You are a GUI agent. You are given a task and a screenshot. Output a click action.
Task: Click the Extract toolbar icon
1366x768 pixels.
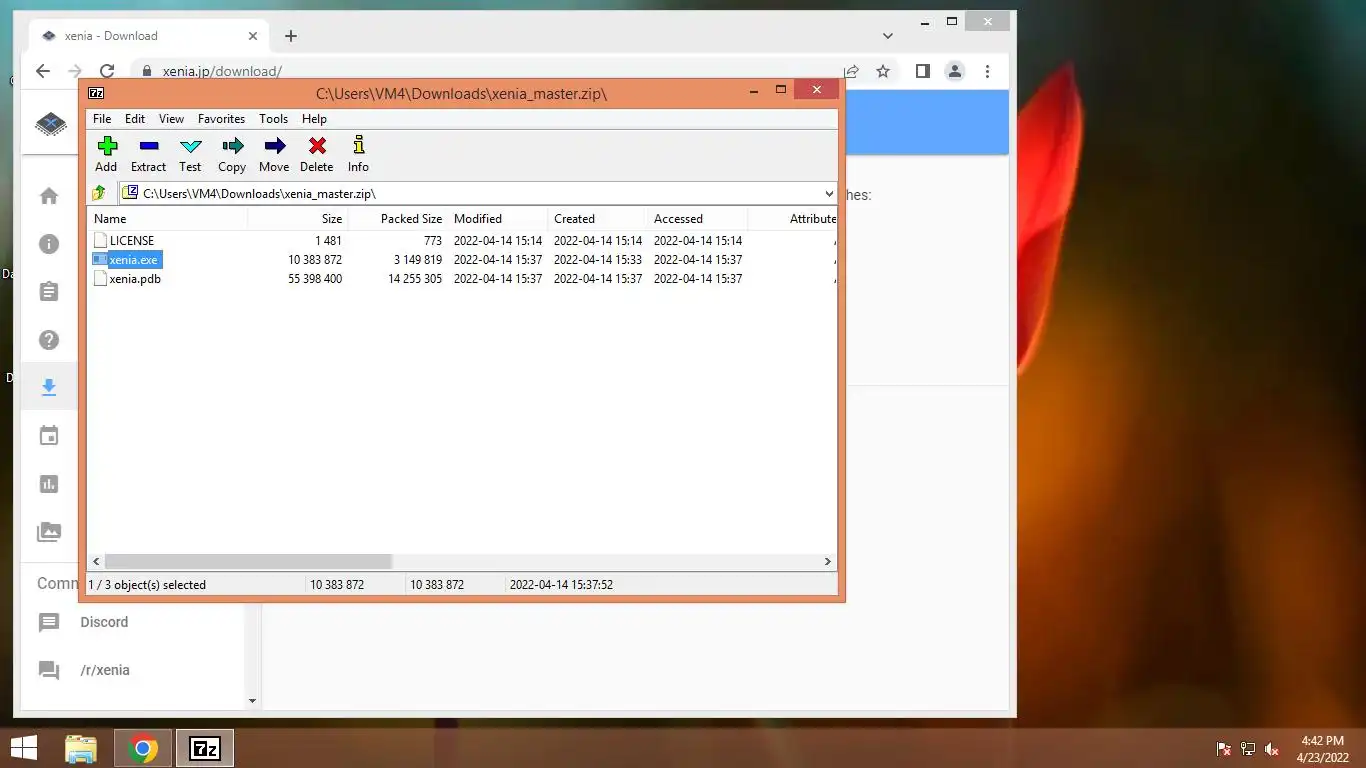pos(148,147)
